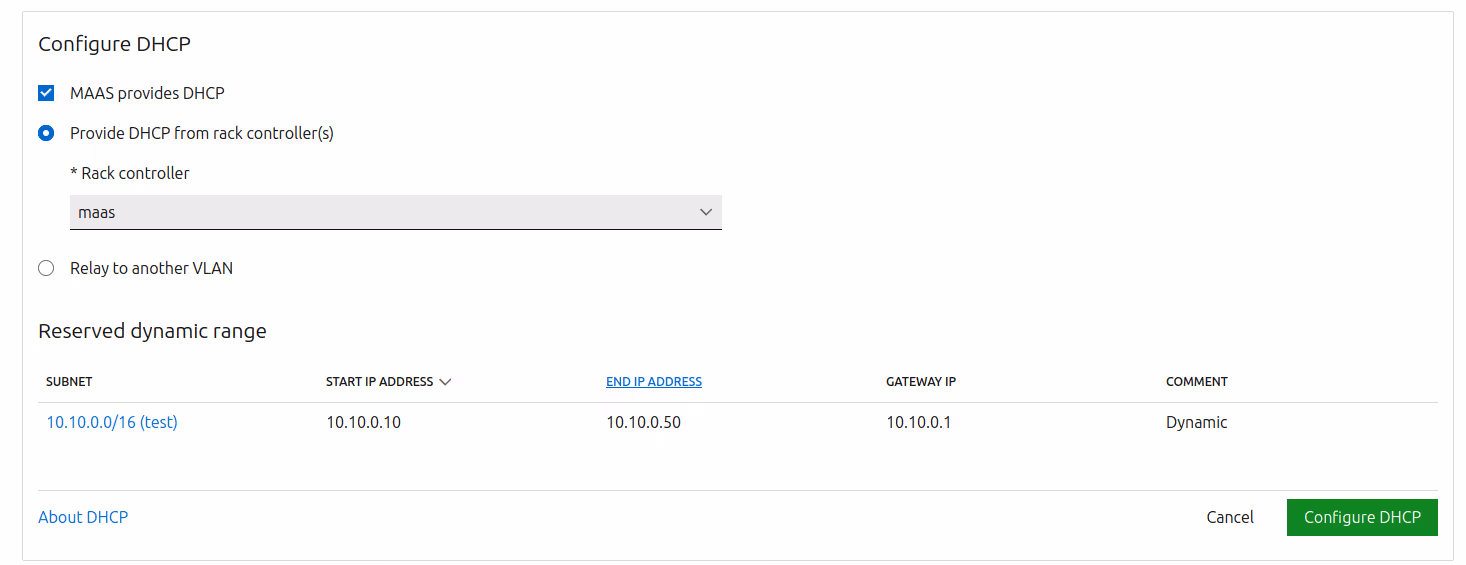The width and height of the screenshot is (1466, 565).
Task: Open the 10.10.0.0/16 (test) subnet link
Action: tap(112, 422)
